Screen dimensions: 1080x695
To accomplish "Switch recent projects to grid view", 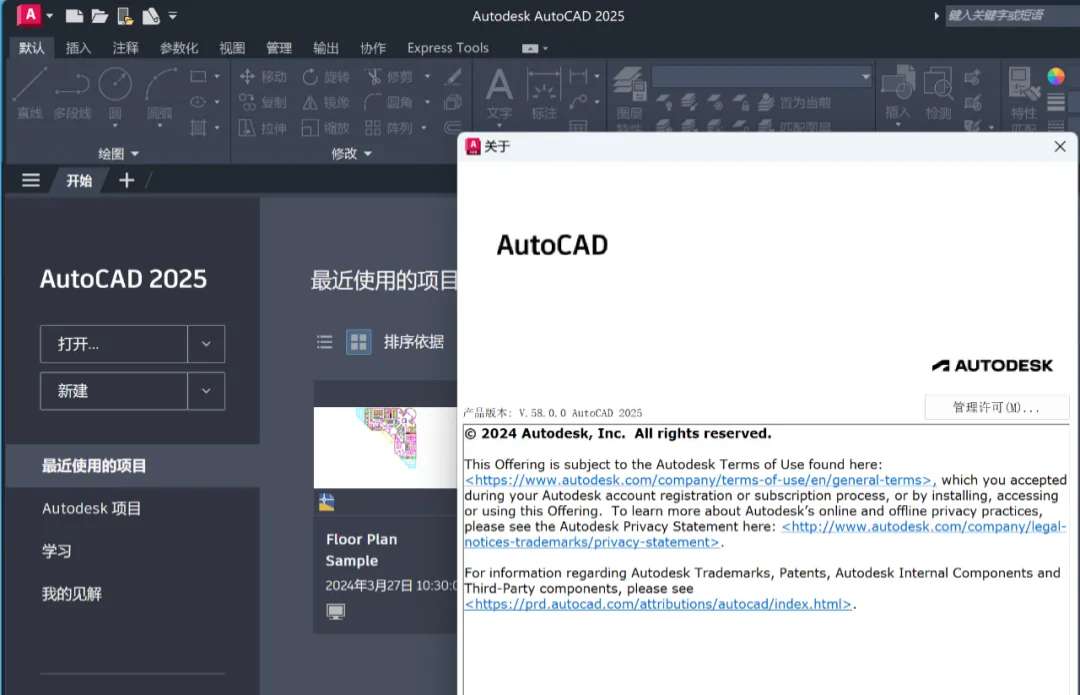I will pos(358,342).
